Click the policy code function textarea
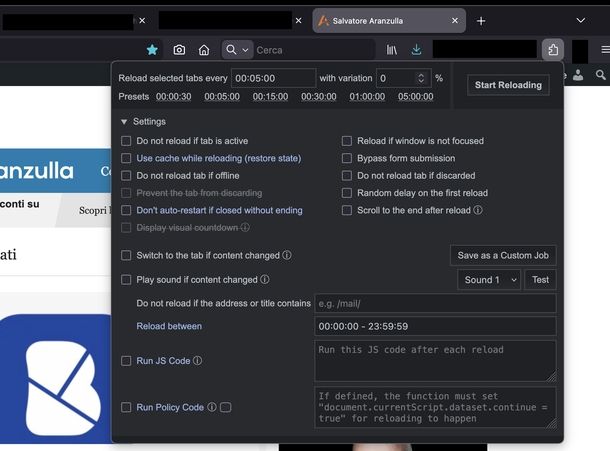Screen dimensions: 610x451 435,407
